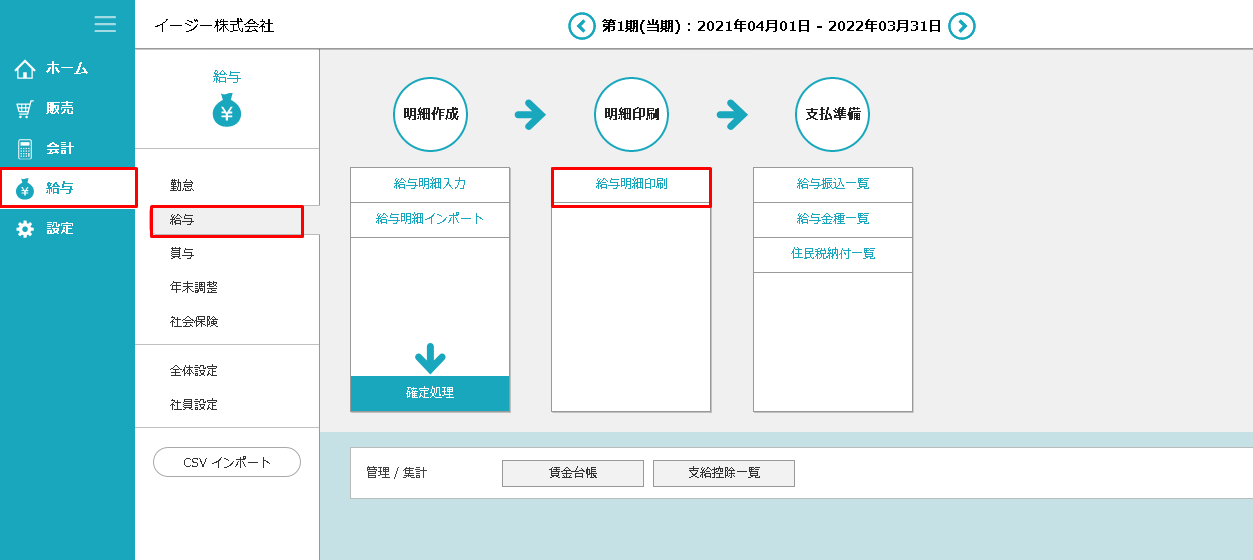Click the ホーム house icon
The height and width of the screenshot is (560, 1253).
[x=25, y=69]
